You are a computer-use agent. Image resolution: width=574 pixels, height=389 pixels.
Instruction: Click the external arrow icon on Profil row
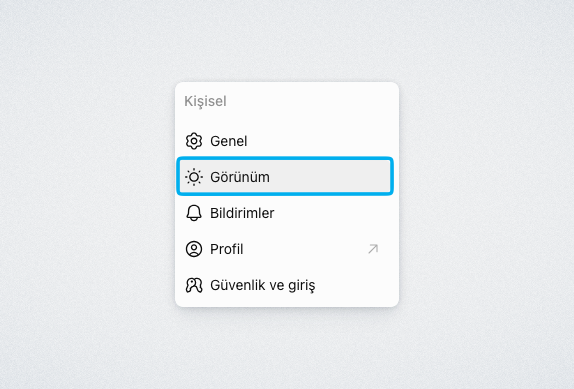point(373,249)
